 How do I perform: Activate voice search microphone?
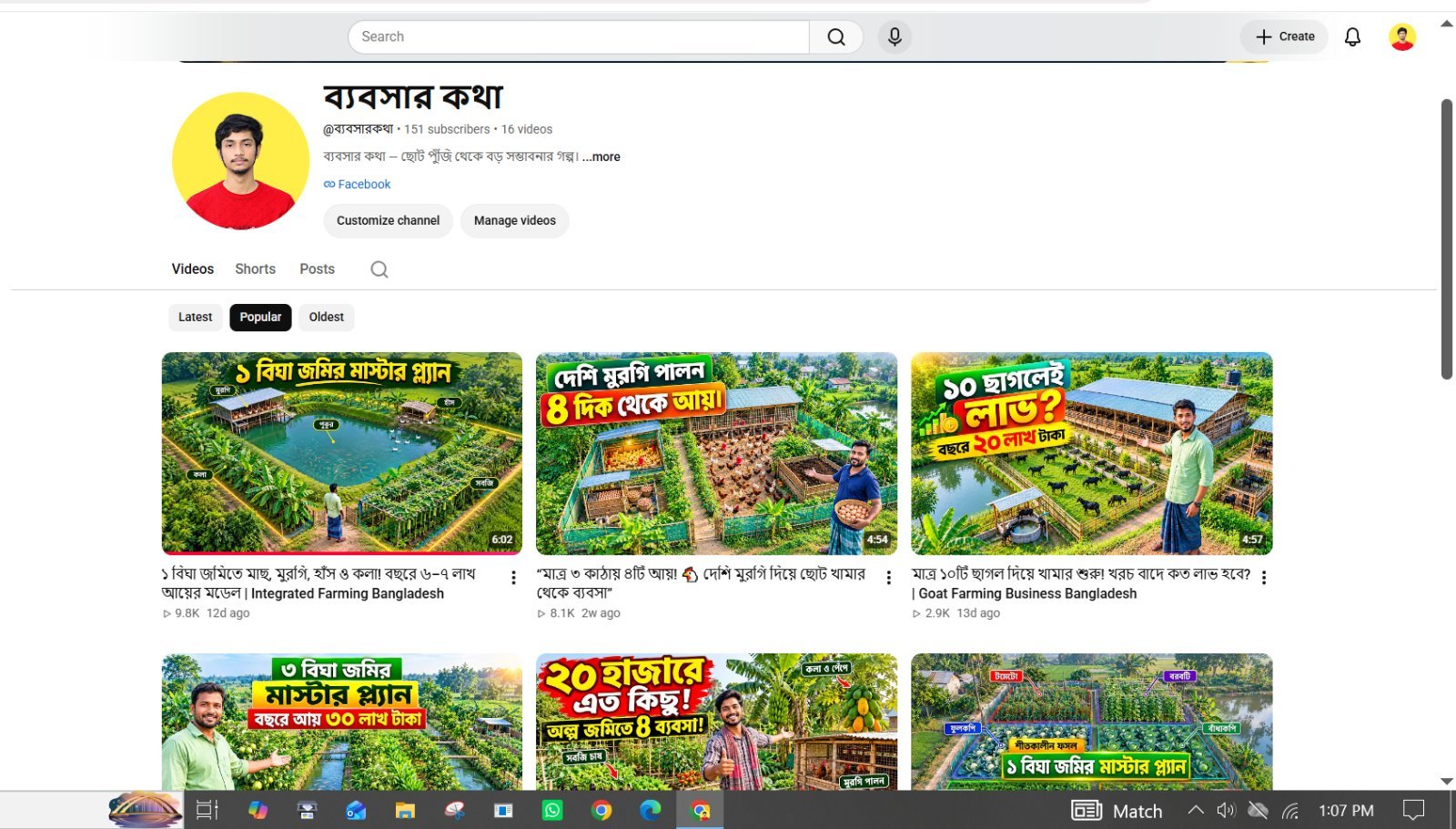pos(895,36)
